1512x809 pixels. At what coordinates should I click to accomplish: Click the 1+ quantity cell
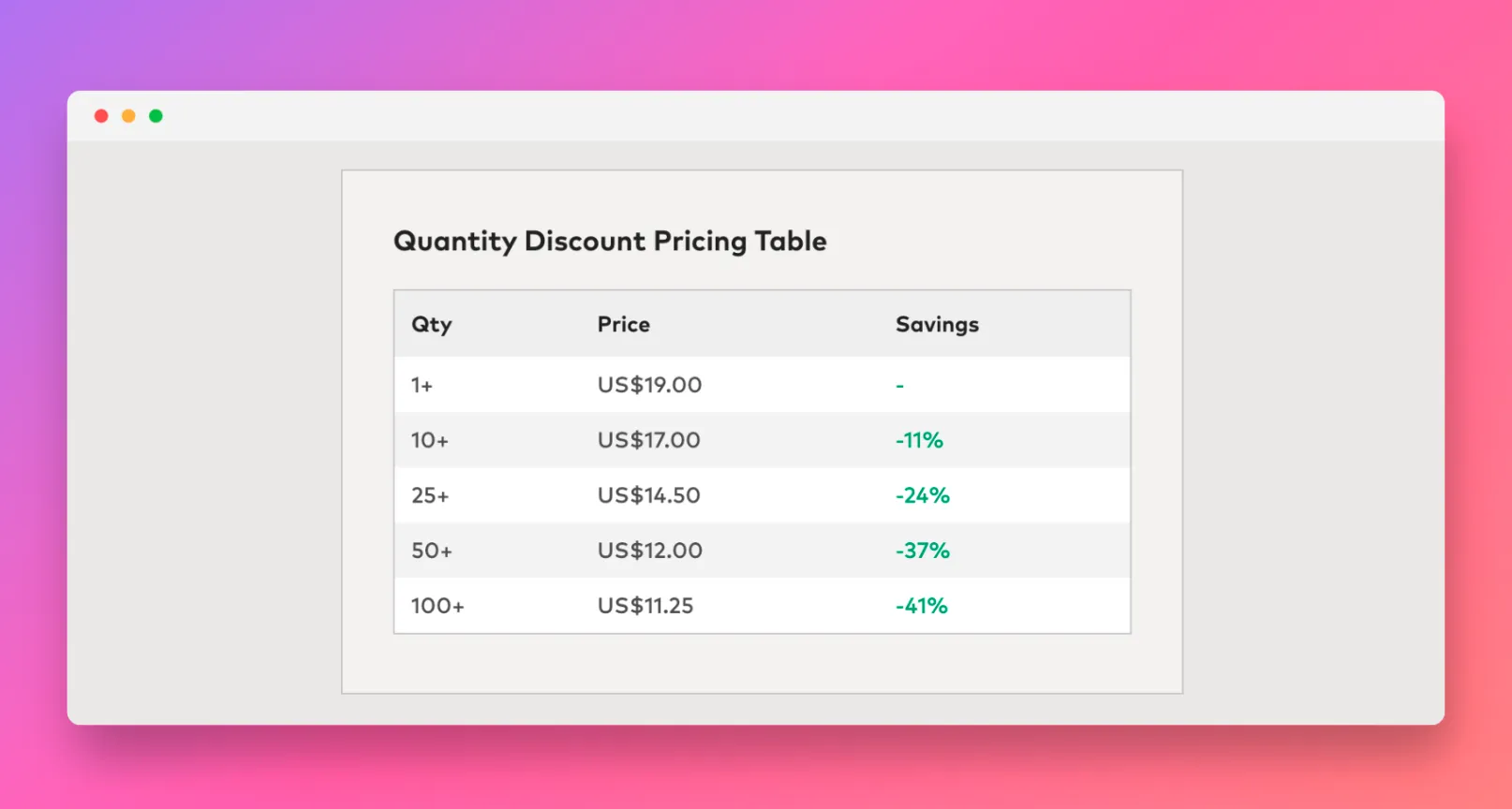pos(422,385)
